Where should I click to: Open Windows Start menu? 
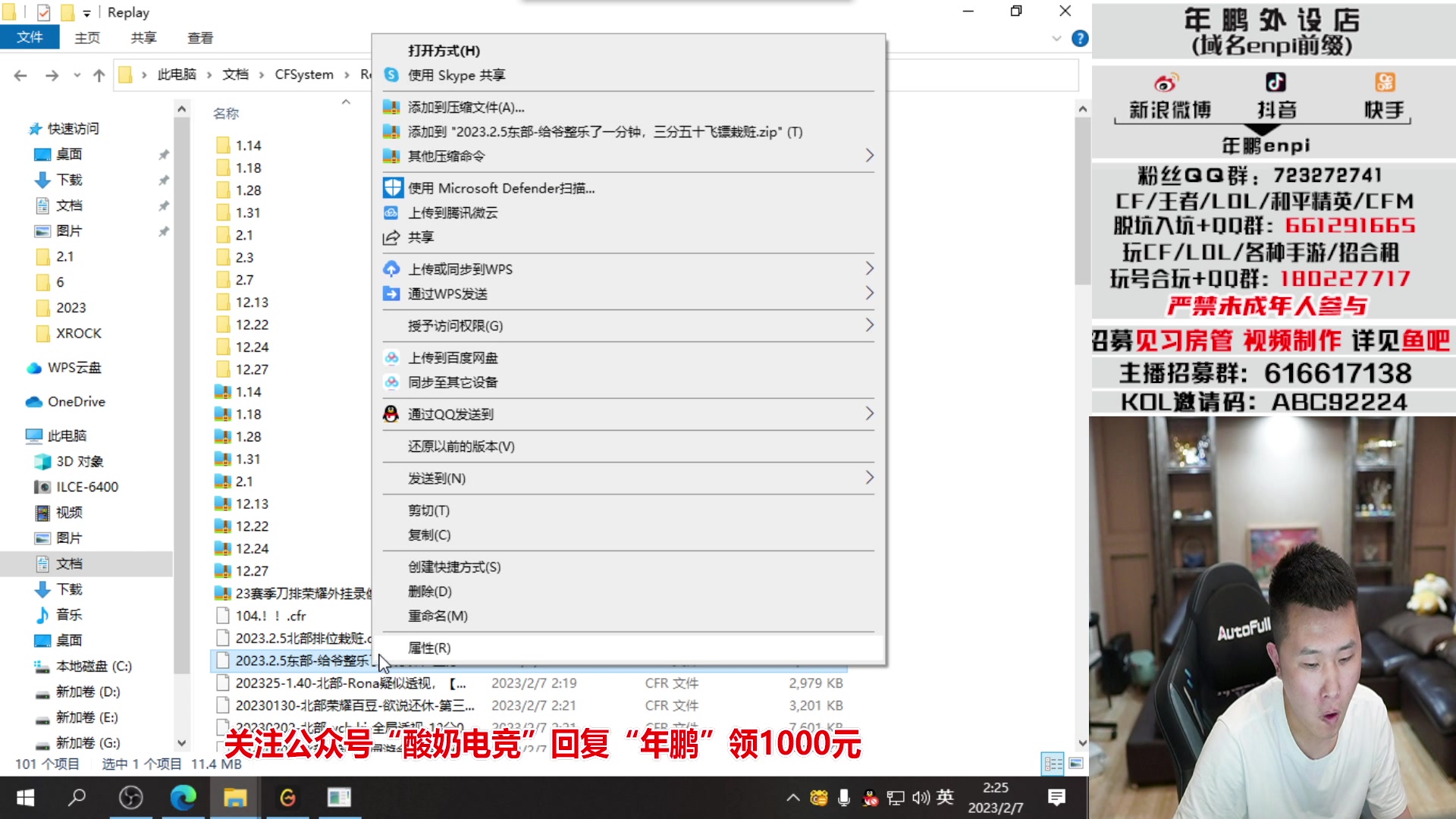click(25, 798)
